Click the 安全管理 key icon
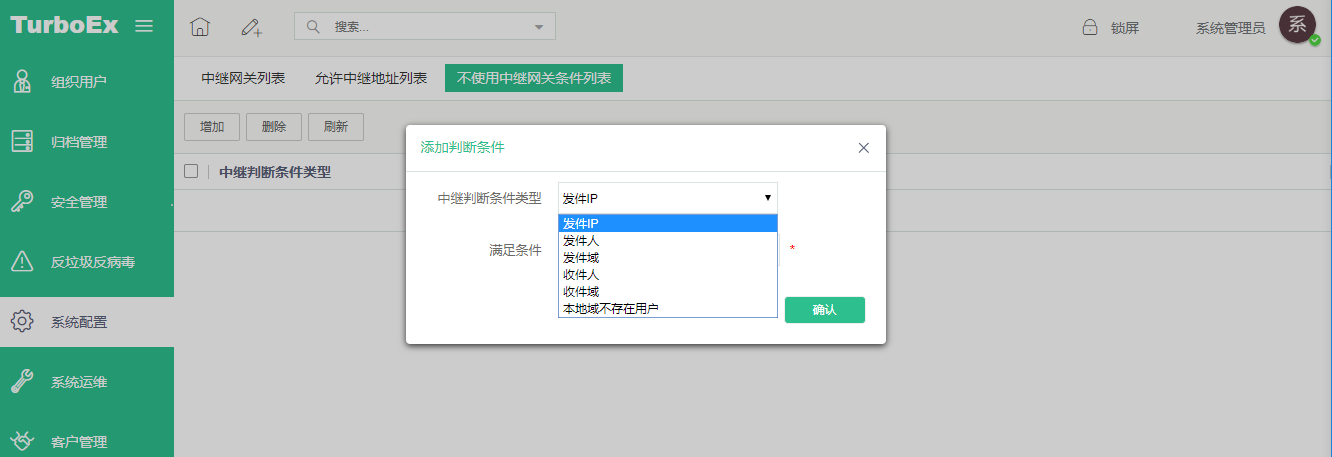 (22, 202)
